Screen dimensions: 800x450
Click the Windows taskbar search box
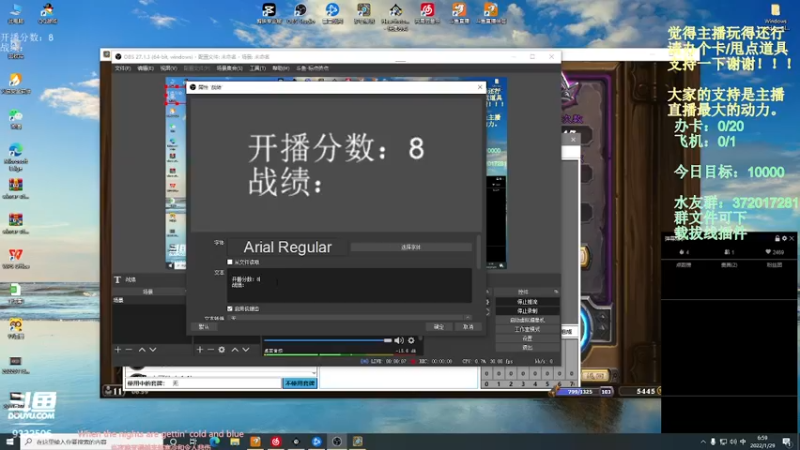click(x=92, y=441)
